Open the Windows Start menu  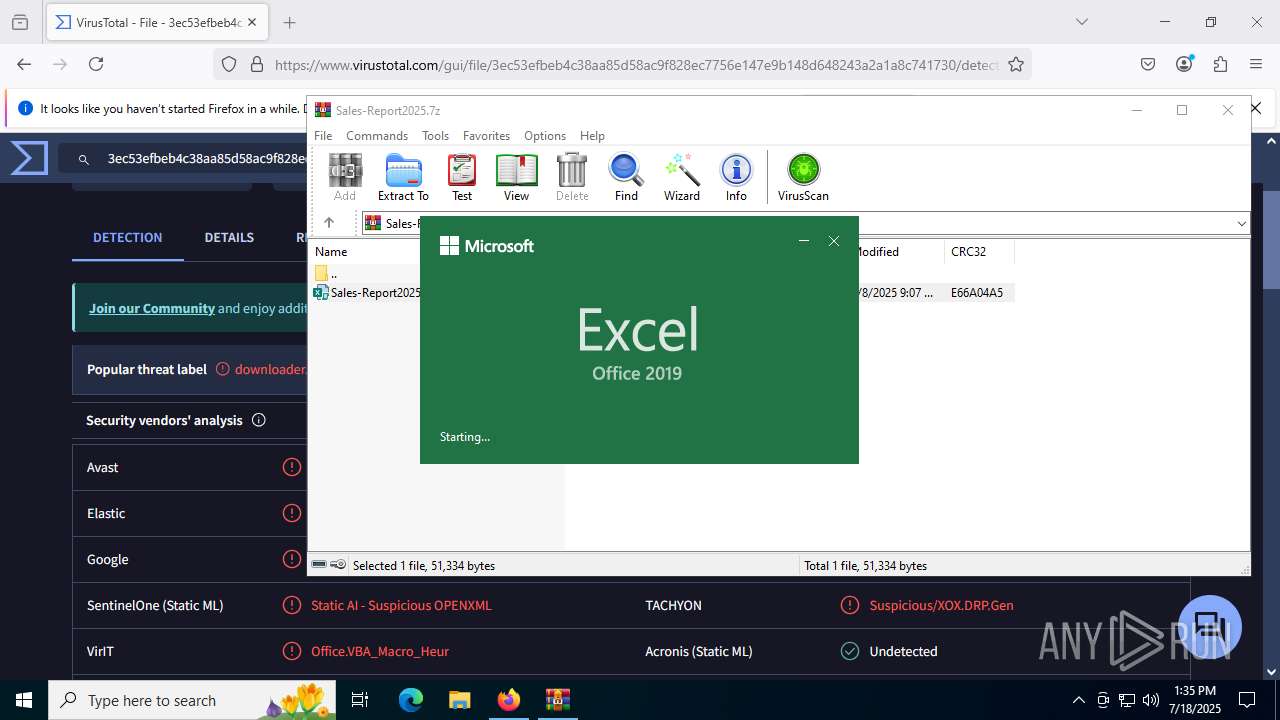pos(24,700)
